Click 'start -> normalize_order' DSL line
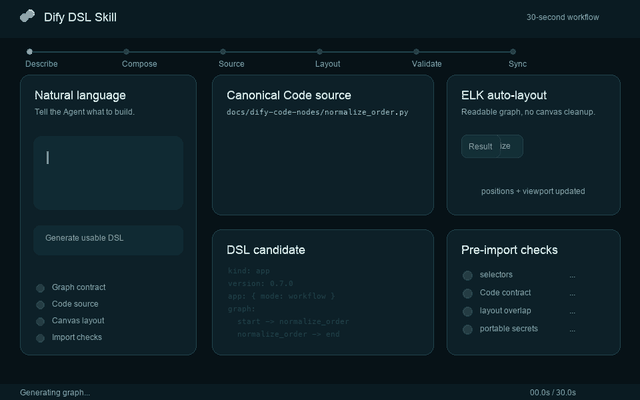 (293, 321)
